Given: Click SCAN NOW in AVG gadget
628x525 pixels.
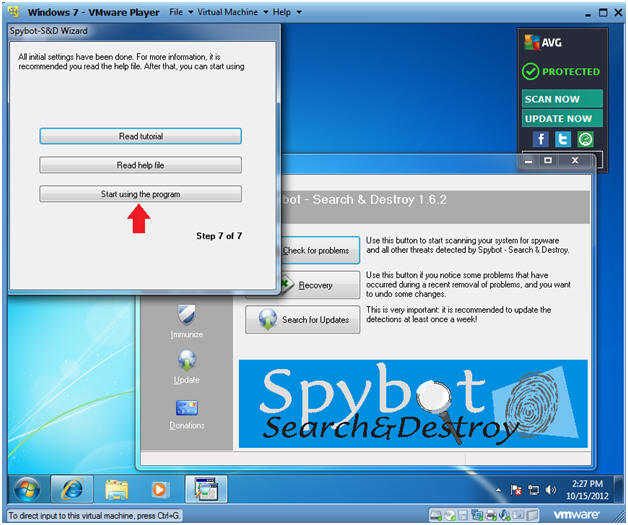Looking at the screenshot, I should (x=562, y=99).
